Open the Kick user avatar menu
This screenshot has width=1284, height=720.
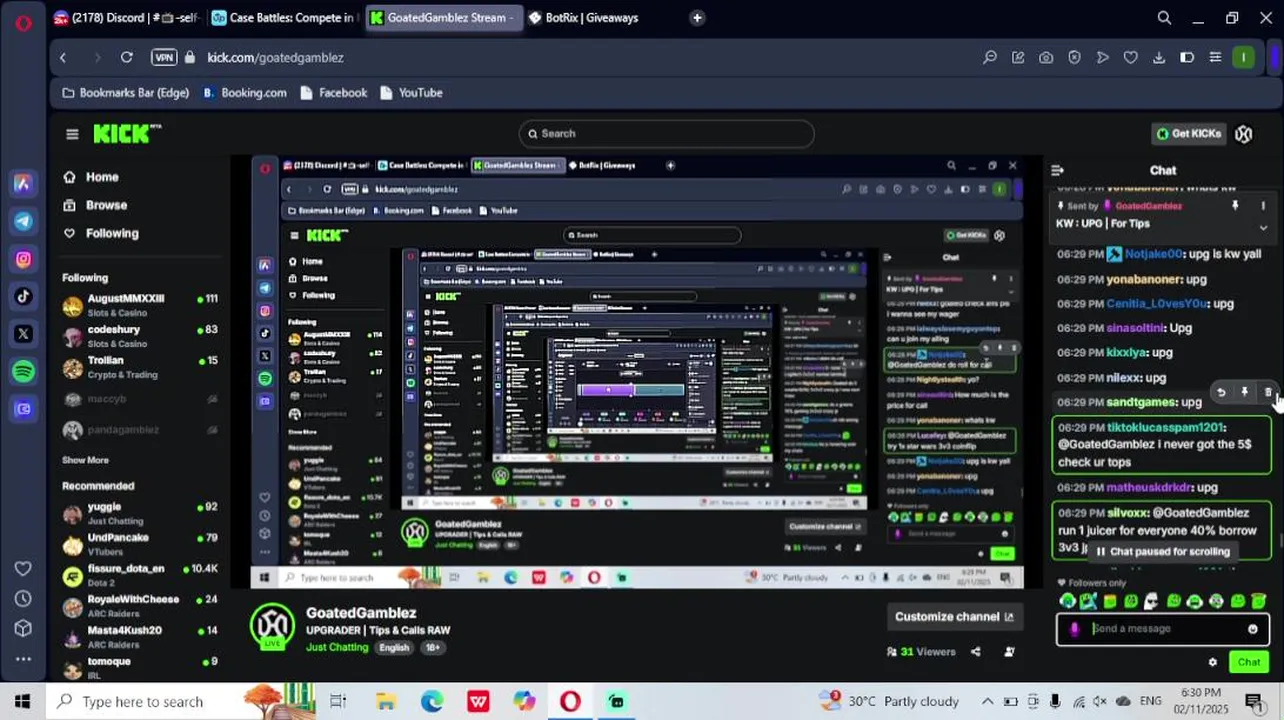pos(1243,133)
